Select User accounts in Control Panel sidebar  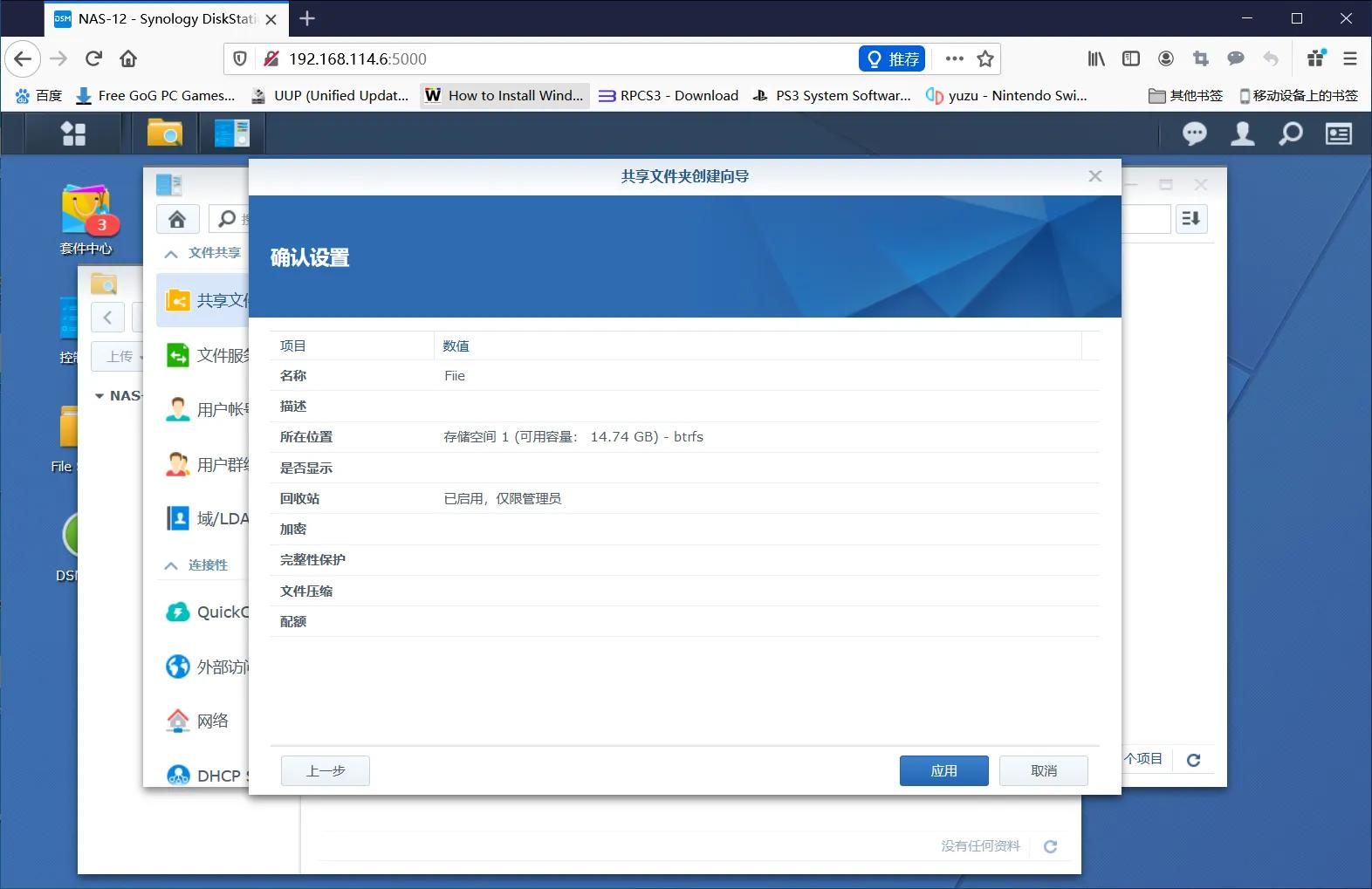[203, 409]
